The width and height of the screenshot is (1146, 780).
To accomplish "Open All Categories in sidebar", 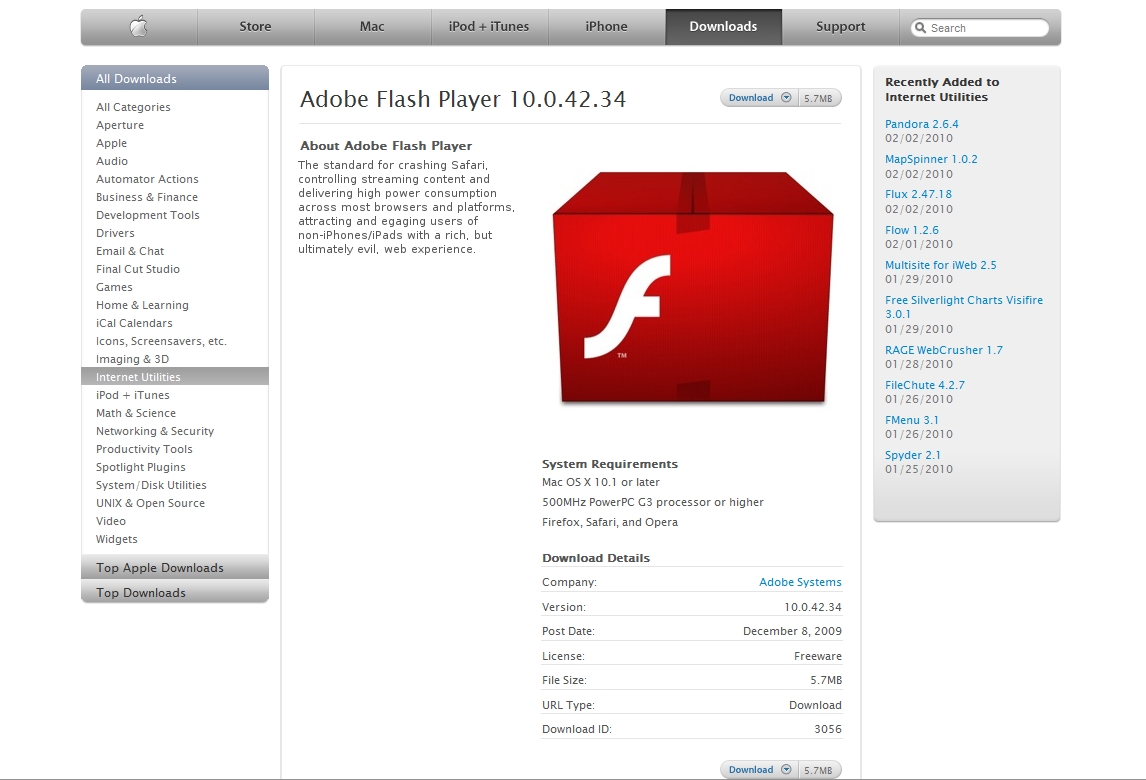I will point(133,107).
